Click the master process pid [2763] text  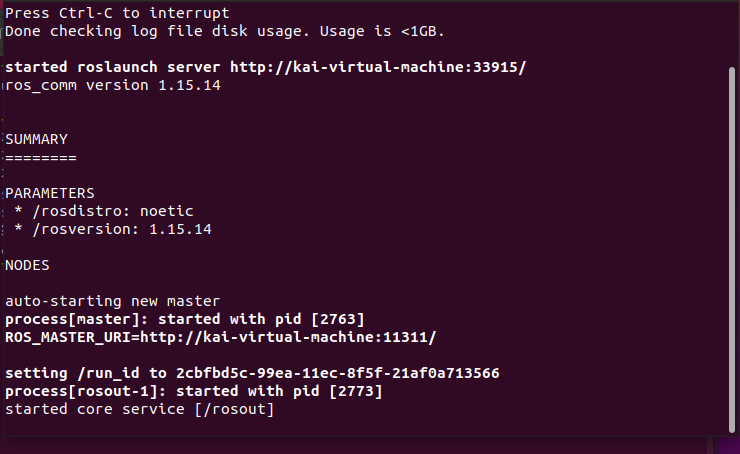coord(338,319)
